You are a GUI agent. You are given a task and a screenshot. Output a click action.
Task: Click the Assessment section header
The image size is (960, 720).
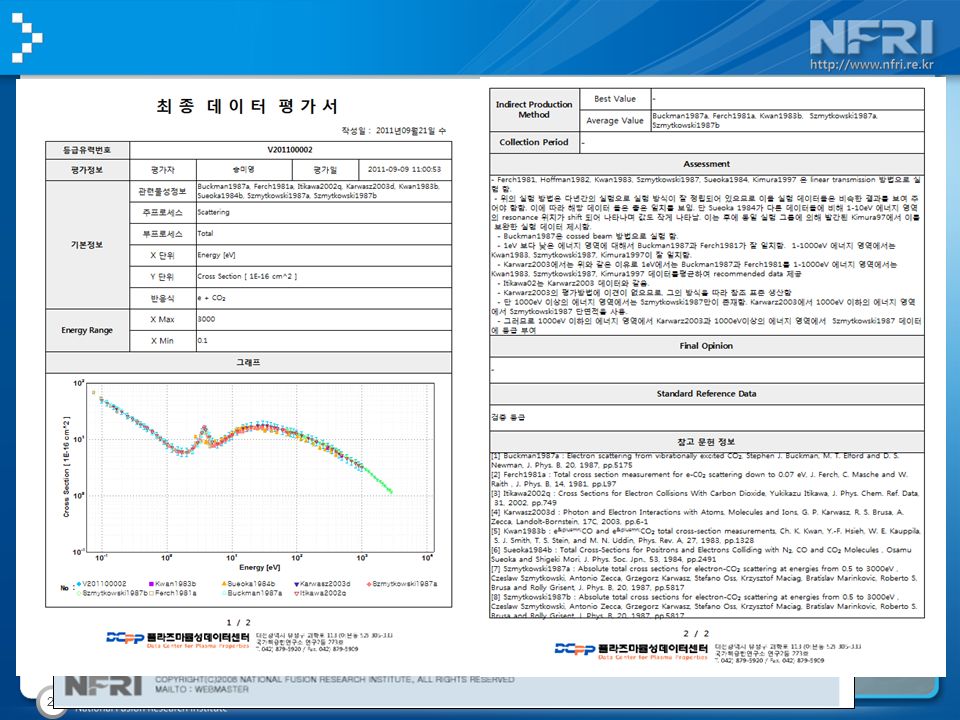click(x=707, y=164)
